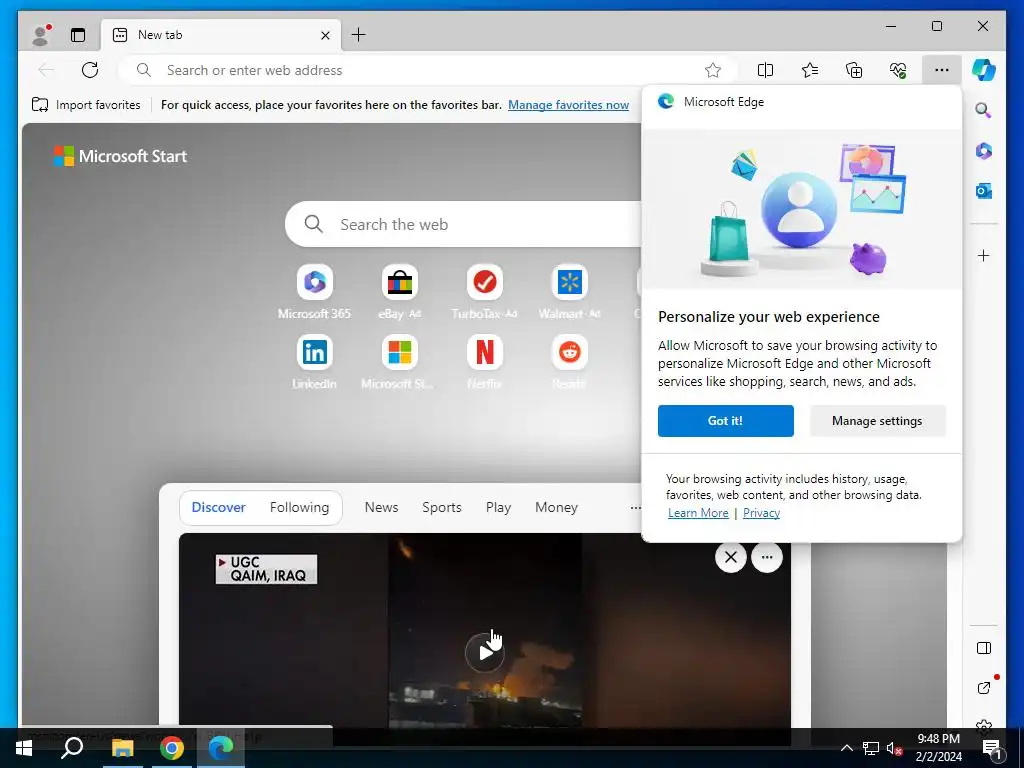Open the Reddit quick link

pos(569,362)
